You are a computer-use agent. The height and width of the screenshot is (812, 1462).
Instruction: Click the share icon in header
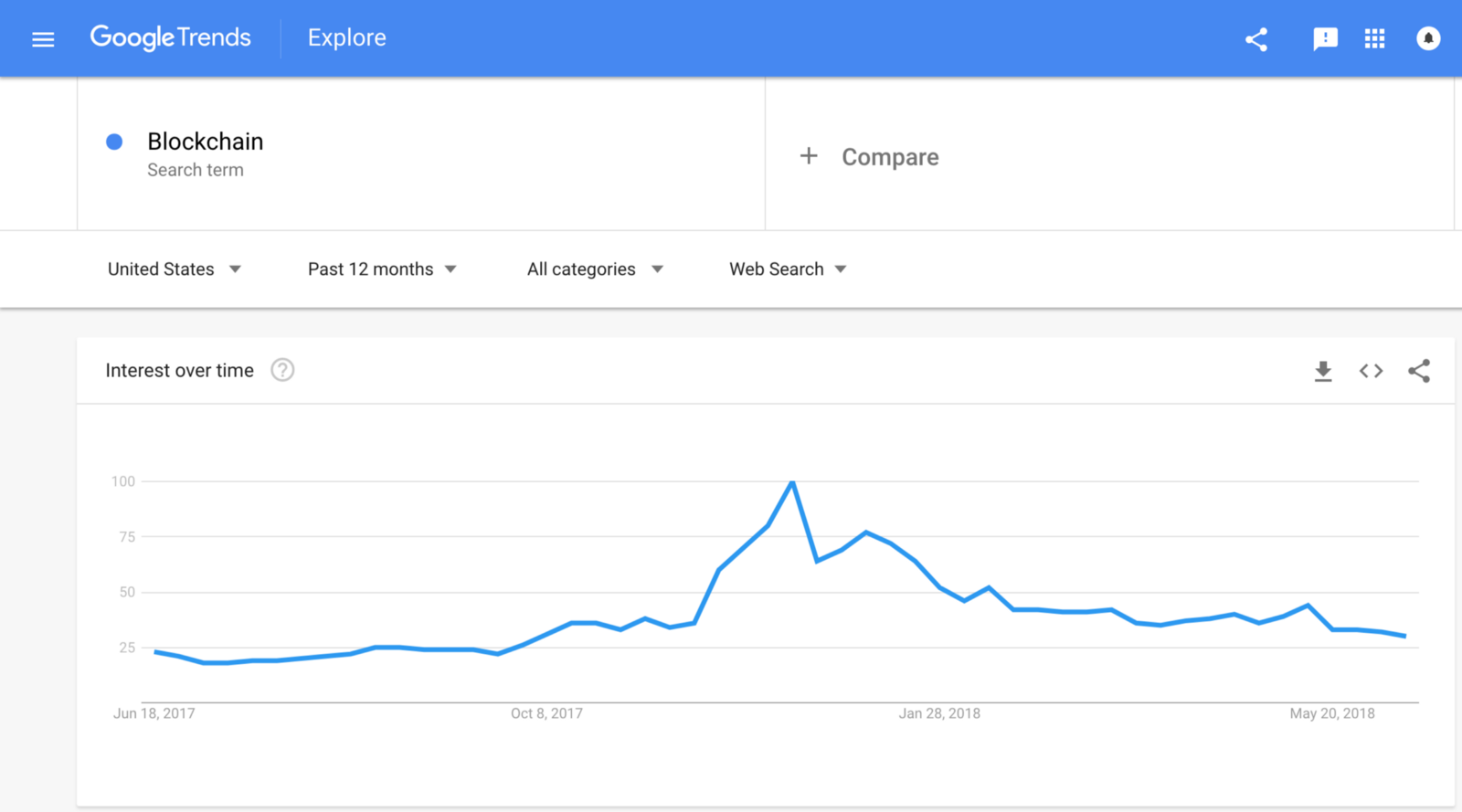[x=1256, y=39]
